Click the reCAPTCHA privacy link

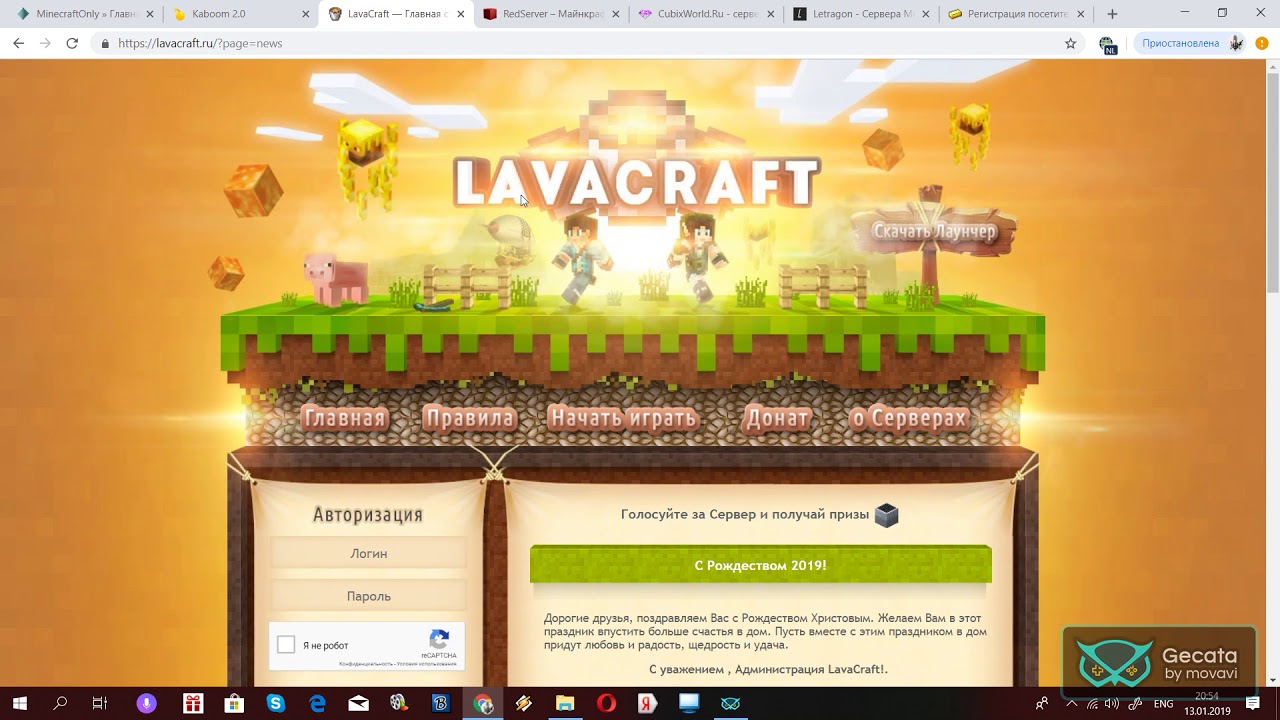[365, 664]
